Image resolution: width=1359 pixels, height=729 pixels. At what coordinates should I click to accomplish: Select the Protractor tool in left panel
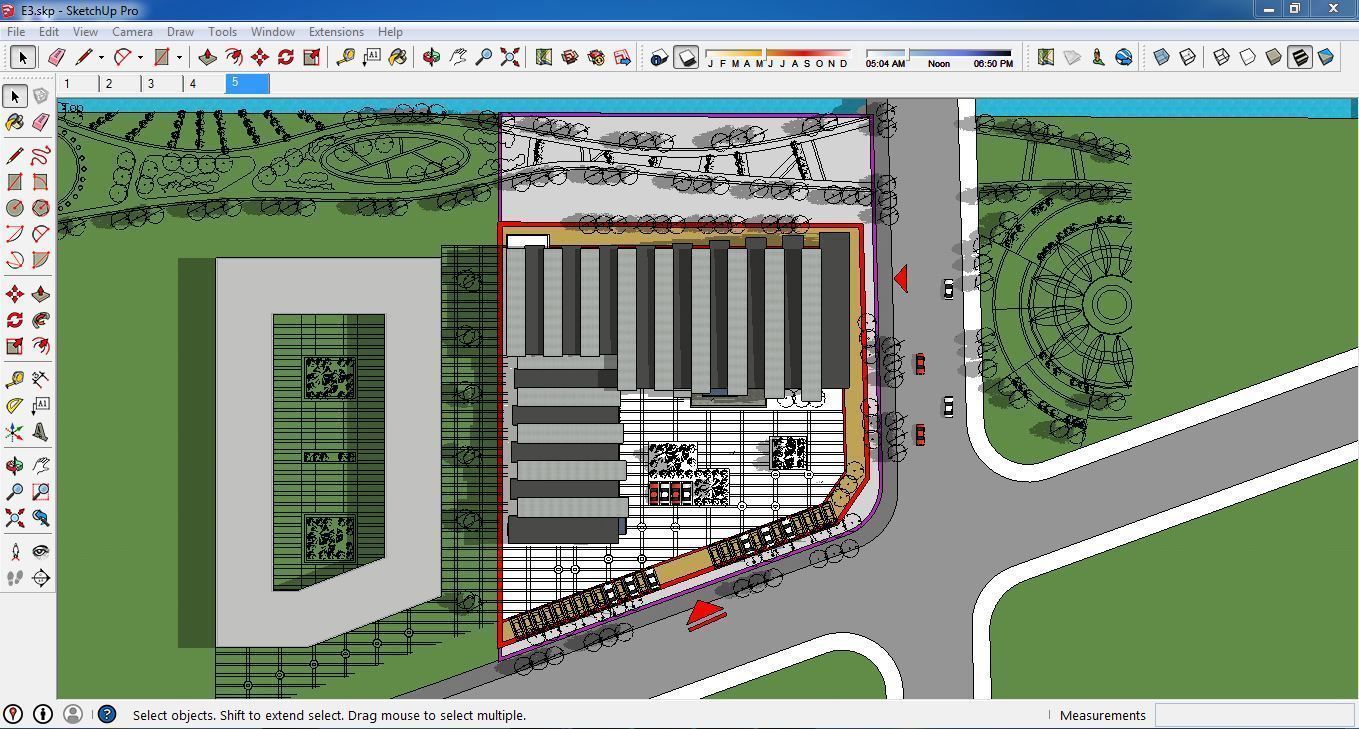pyautogui.click(x=14, y=406)
